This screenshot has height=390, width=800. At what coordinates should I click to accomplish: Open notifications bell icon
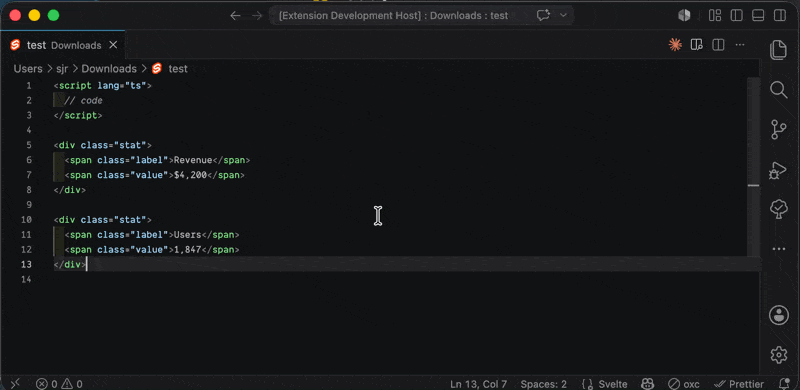(x=785, y=384)
